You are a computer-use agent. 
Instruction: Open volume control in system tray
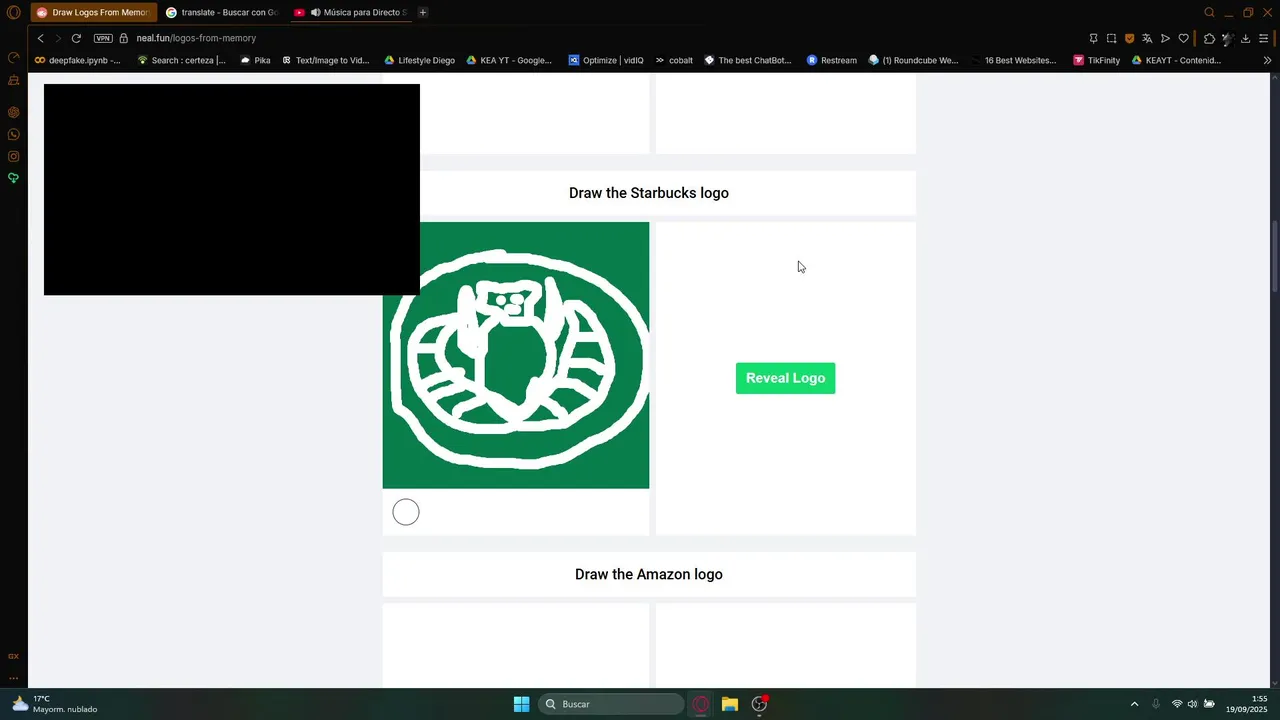click(1192, 704)
